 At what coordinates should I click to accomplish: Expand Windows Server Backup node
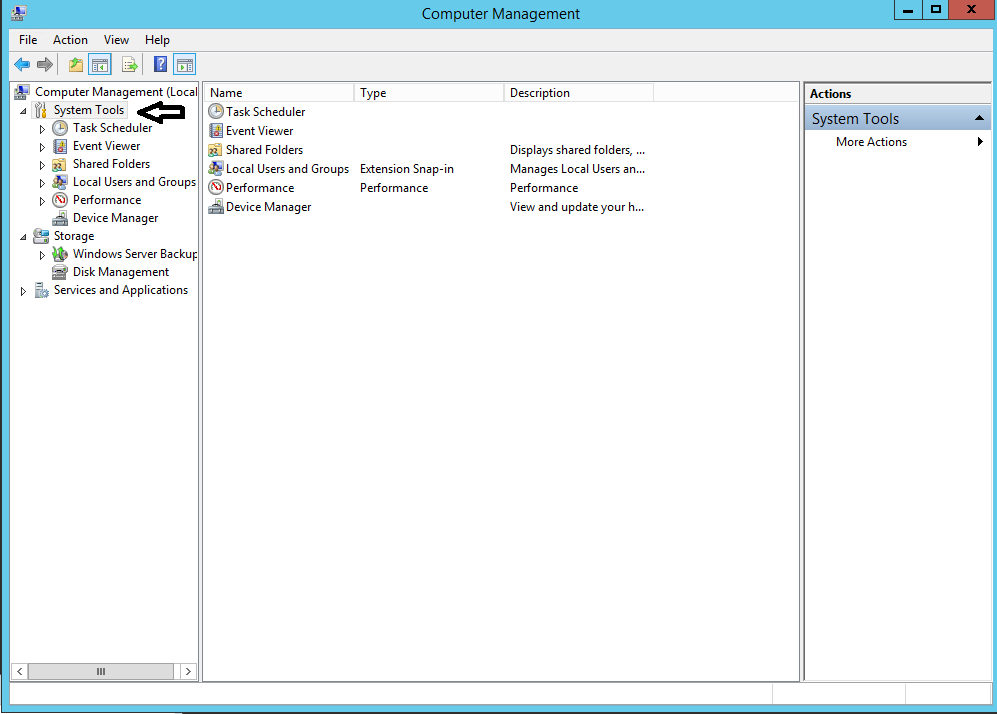coord(42,255)
